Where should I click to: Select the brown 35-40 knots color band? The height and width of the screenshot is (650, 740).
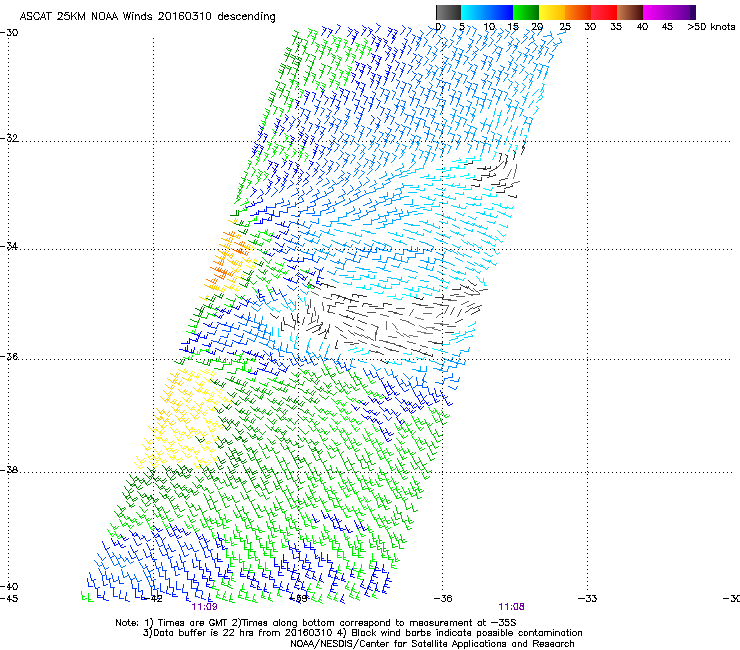(630, 12)
